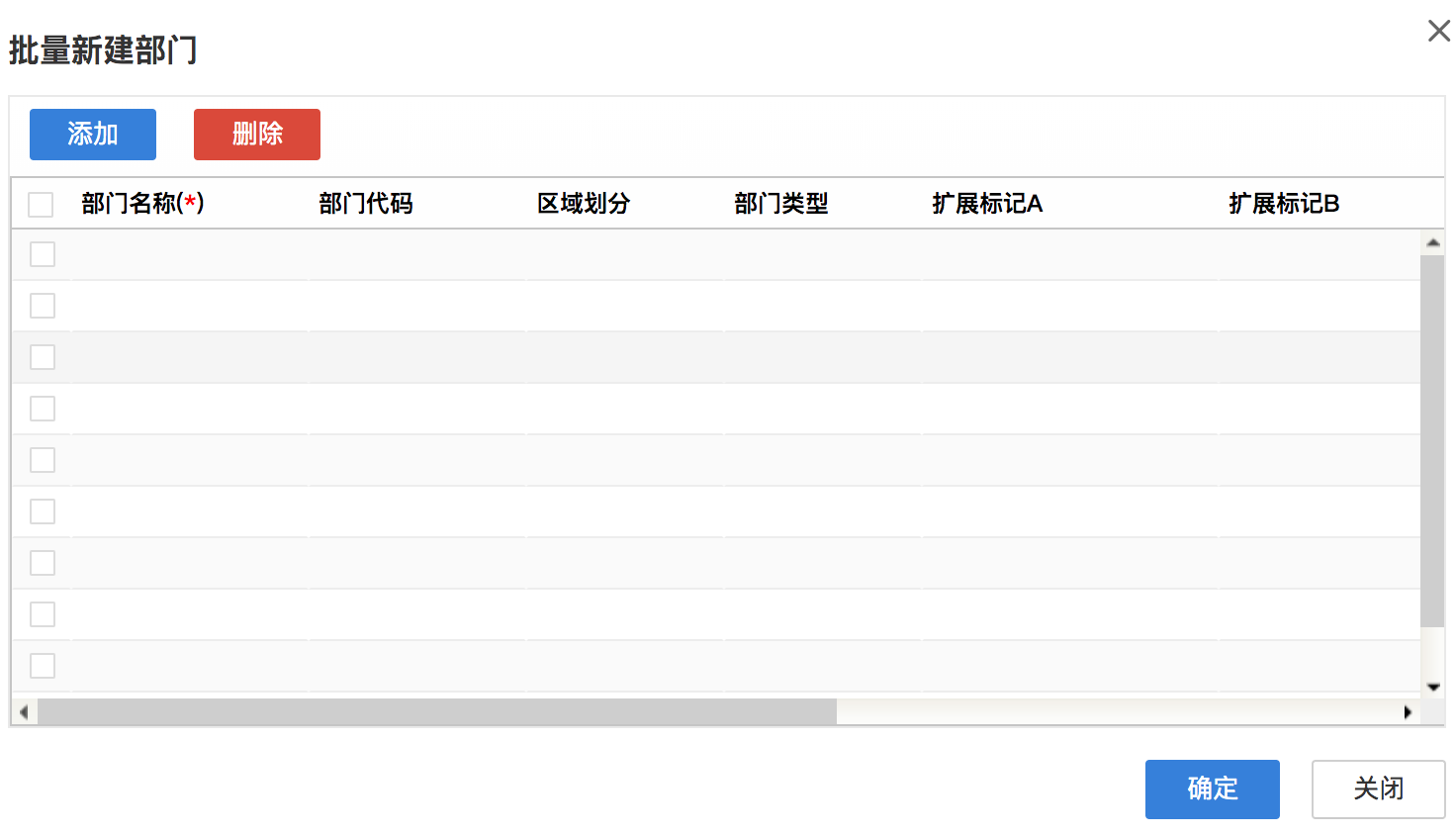The height and width of the screenshot is (835, 1456).
Task: Click the horizontal scrollbar left arrow
Action: 24,712
